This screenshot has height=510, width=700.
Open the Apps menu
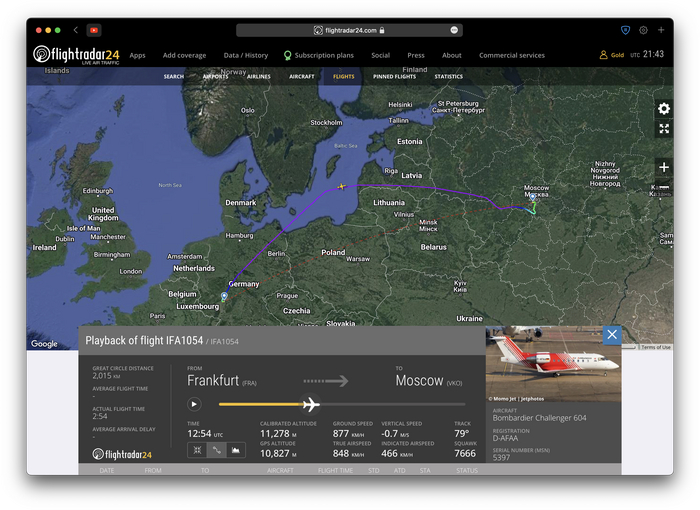[x=138, y=55]
